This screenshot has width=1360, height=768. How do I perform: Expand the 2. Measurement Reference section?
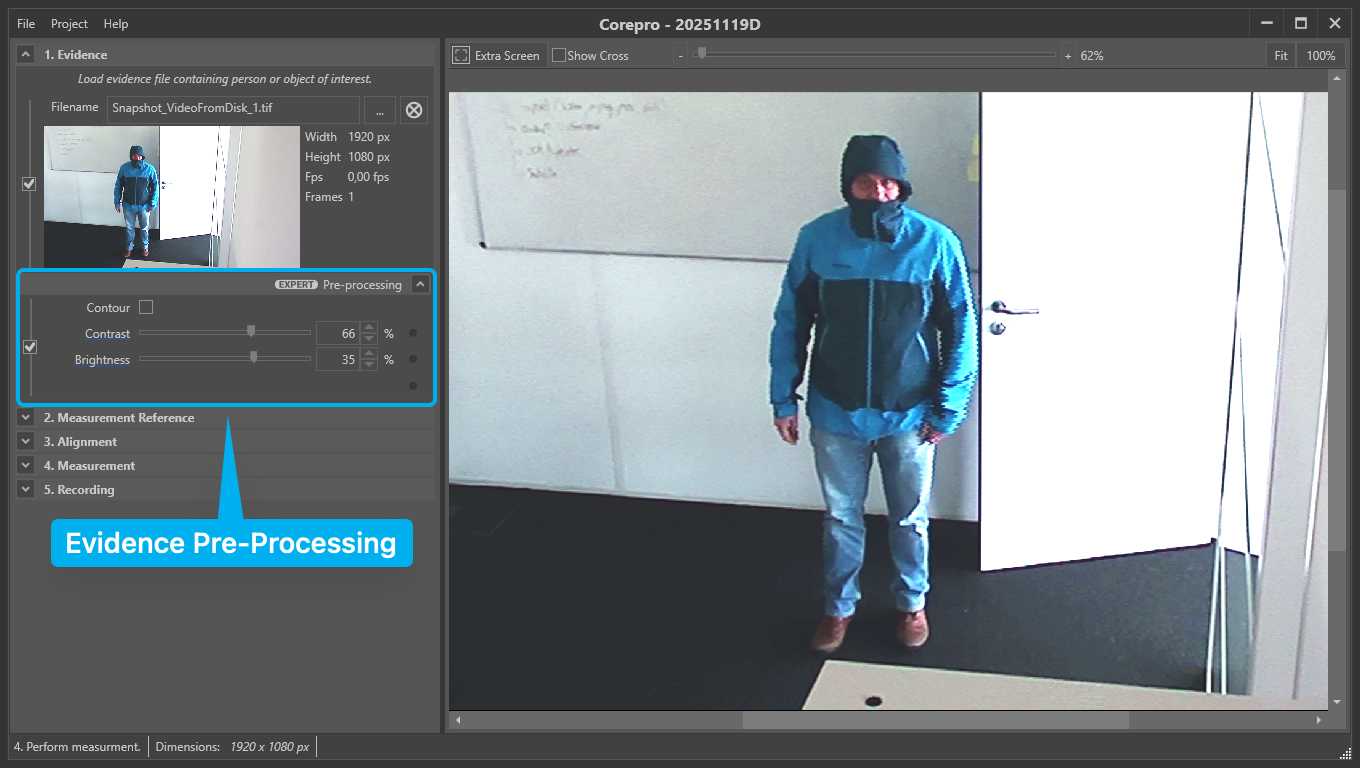[x=25, y=417]
